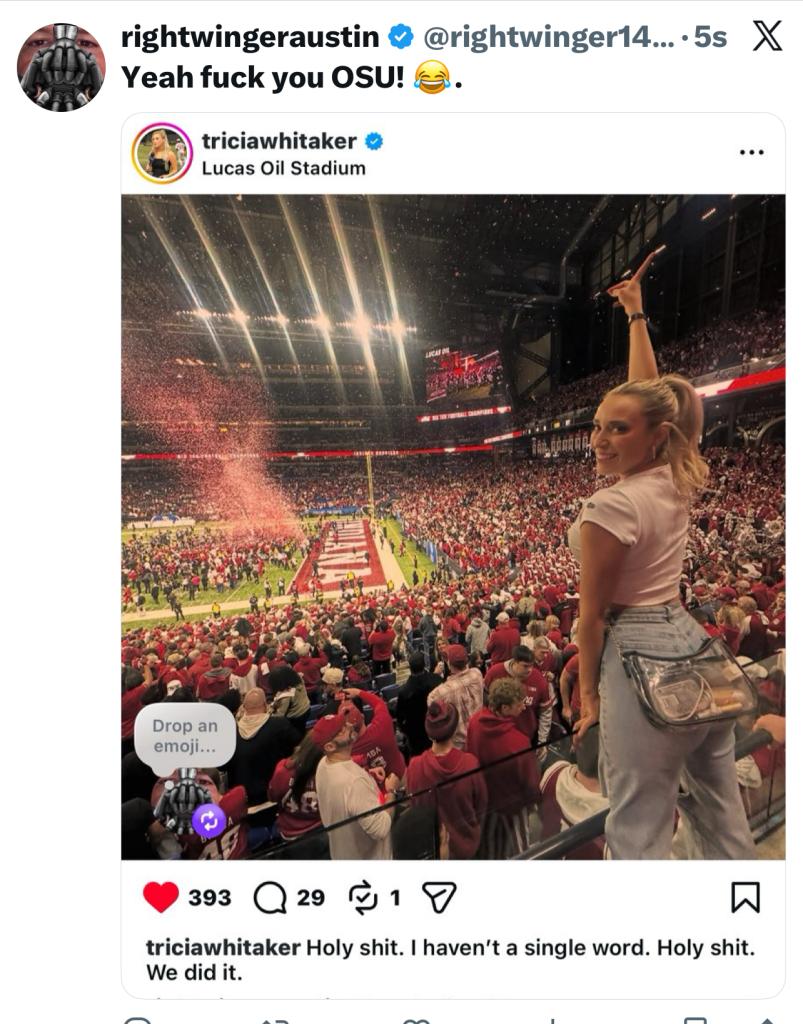803x1024 pixels.
Task: Click triciawhitaker name in the caption
Action: pos(223,947)
